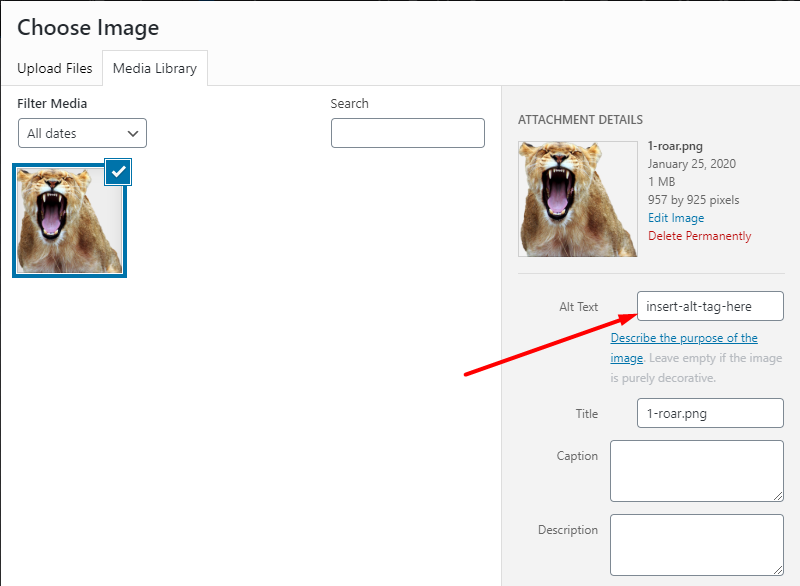The width and height of the screenshot is (800, 586).
Task: Click the 1-roar.png filename text
Action: click(x=675, y=146)
